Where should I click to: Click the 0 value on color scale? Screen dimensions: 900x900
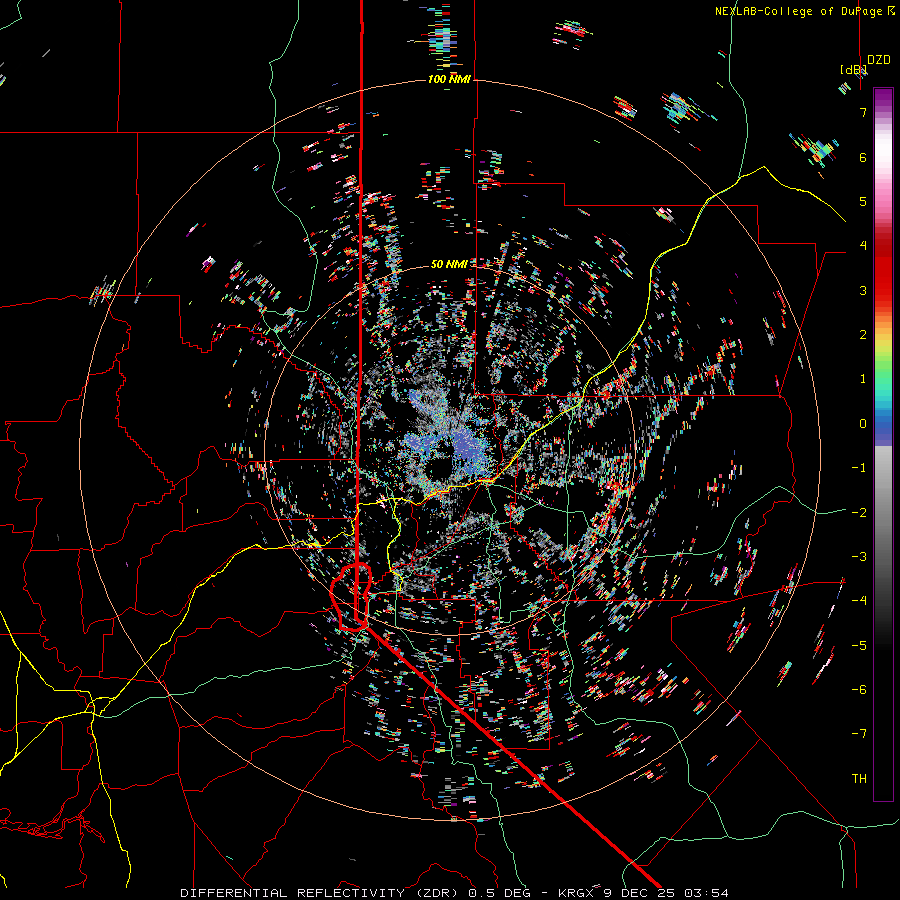(x=863, y=424)
